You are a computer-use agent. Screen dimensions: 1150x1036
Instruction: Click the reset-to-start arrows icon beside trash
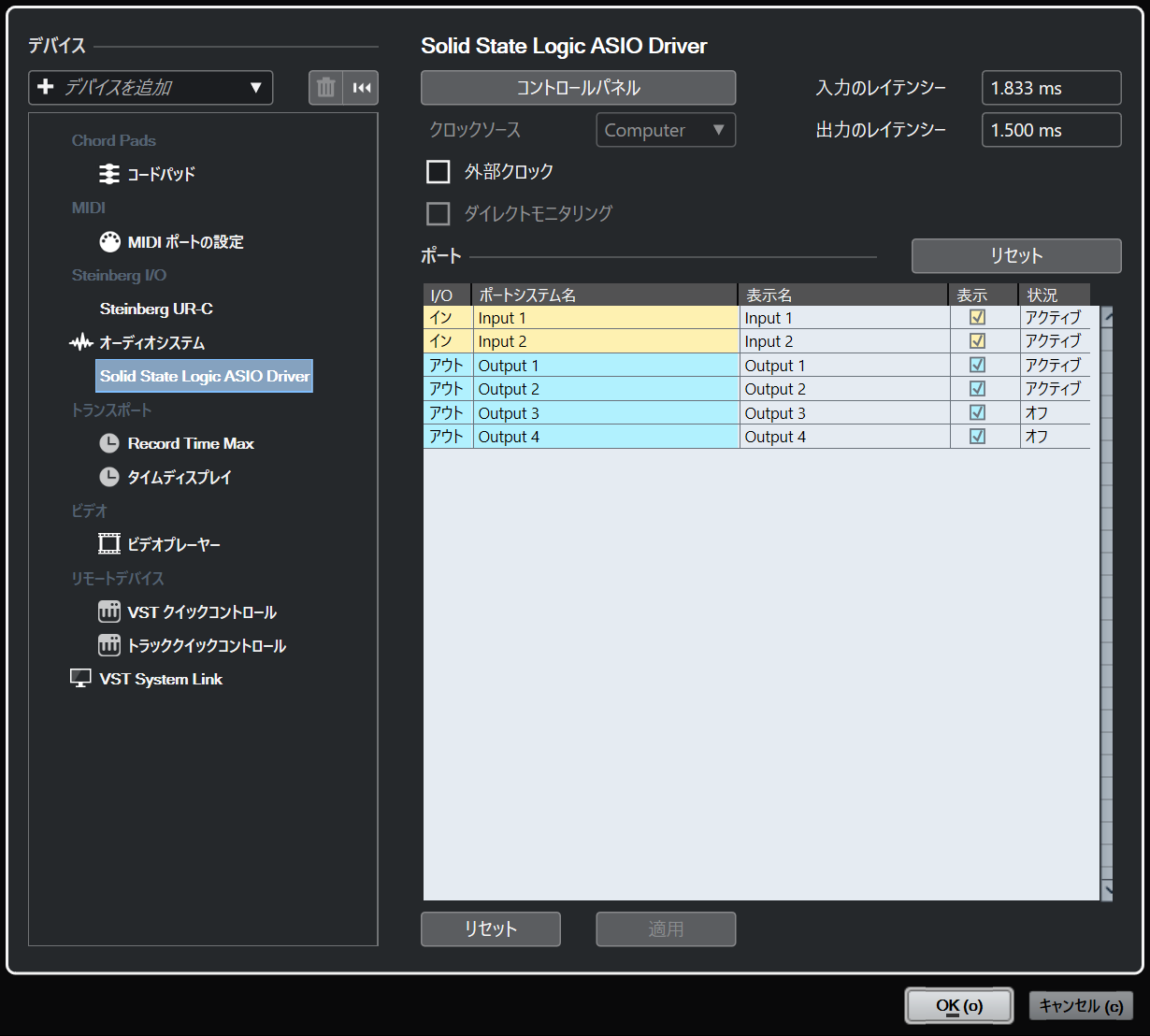pos(362,88)
